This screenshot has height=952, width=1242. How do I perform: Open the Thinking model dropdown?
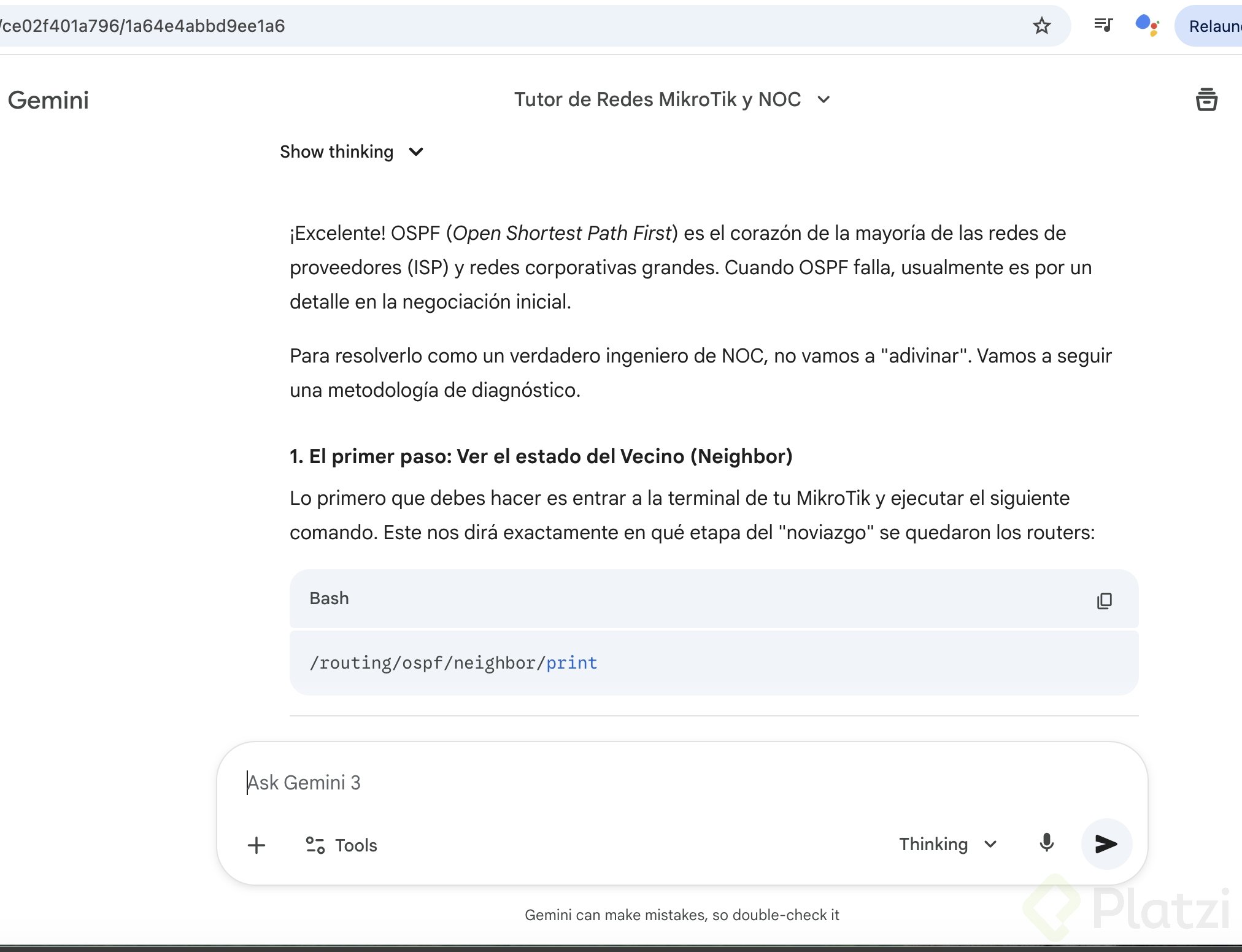947,844
